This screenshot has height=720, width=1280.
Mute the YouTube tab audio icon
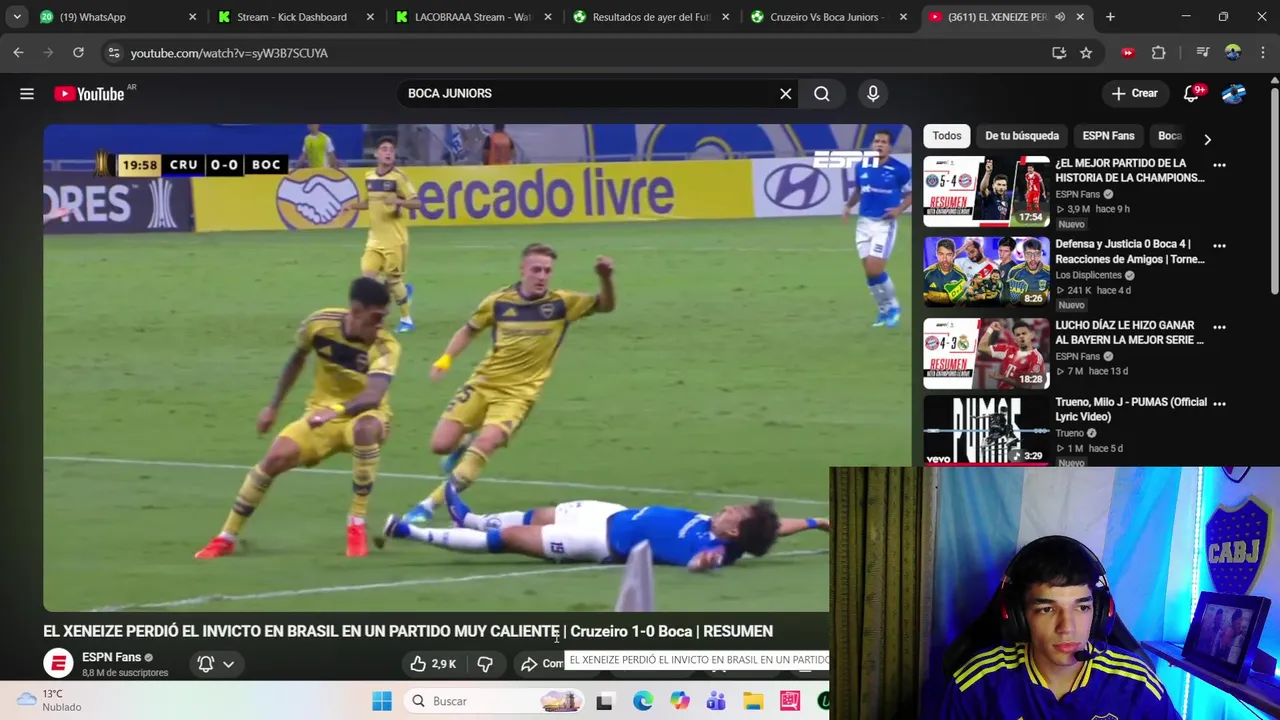click(1060, 17)
